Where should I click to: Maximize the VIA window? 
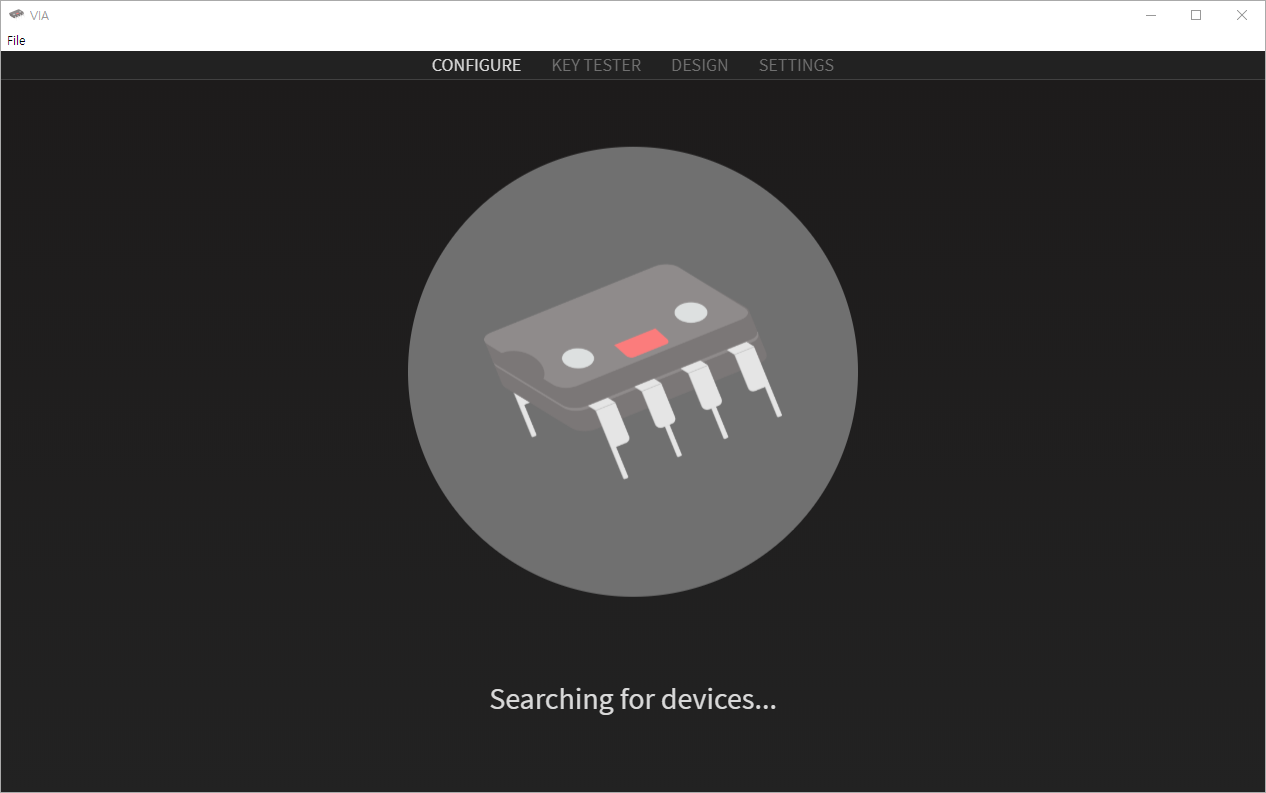1196,15
